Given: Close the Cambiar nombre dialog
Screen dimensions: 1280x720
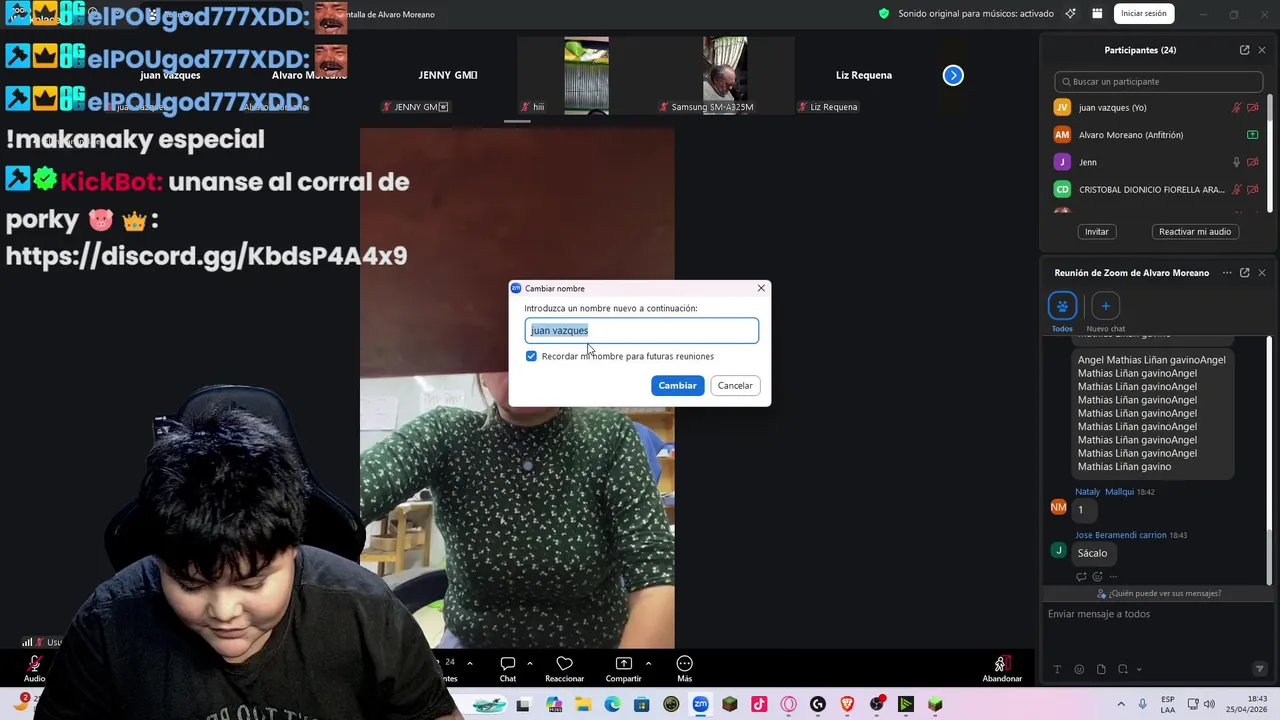Looking at the screenshot, I should pyautogui.click(x=761, y=288).
